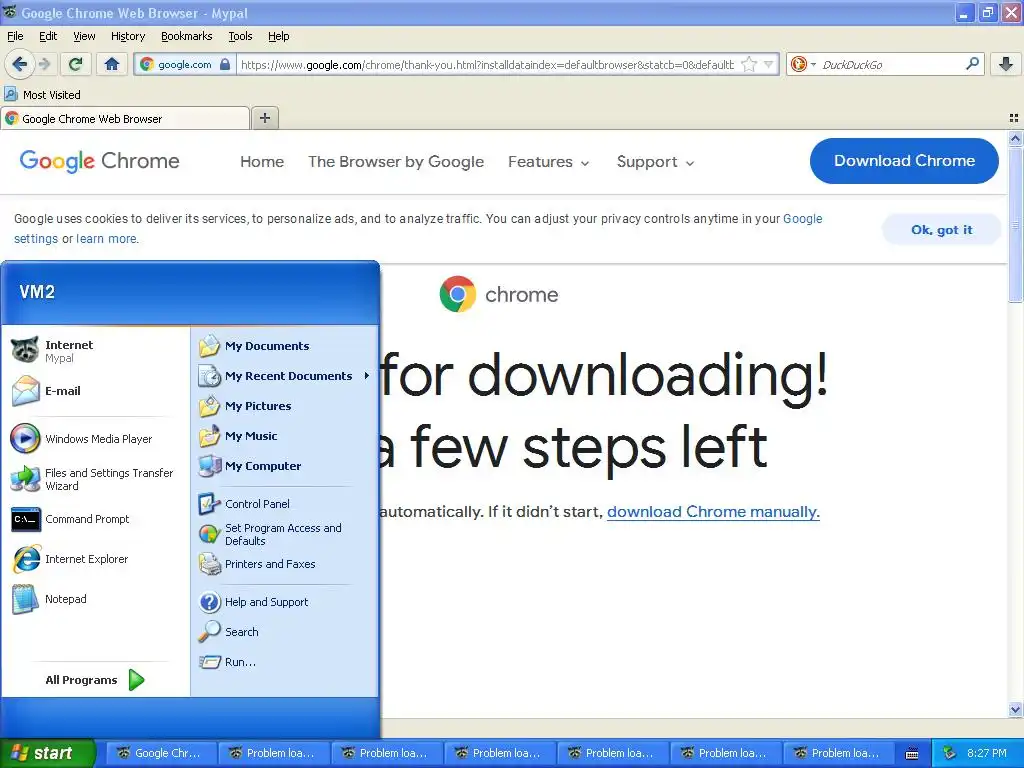Click the DuckDuckGo search field

(890, 64)
